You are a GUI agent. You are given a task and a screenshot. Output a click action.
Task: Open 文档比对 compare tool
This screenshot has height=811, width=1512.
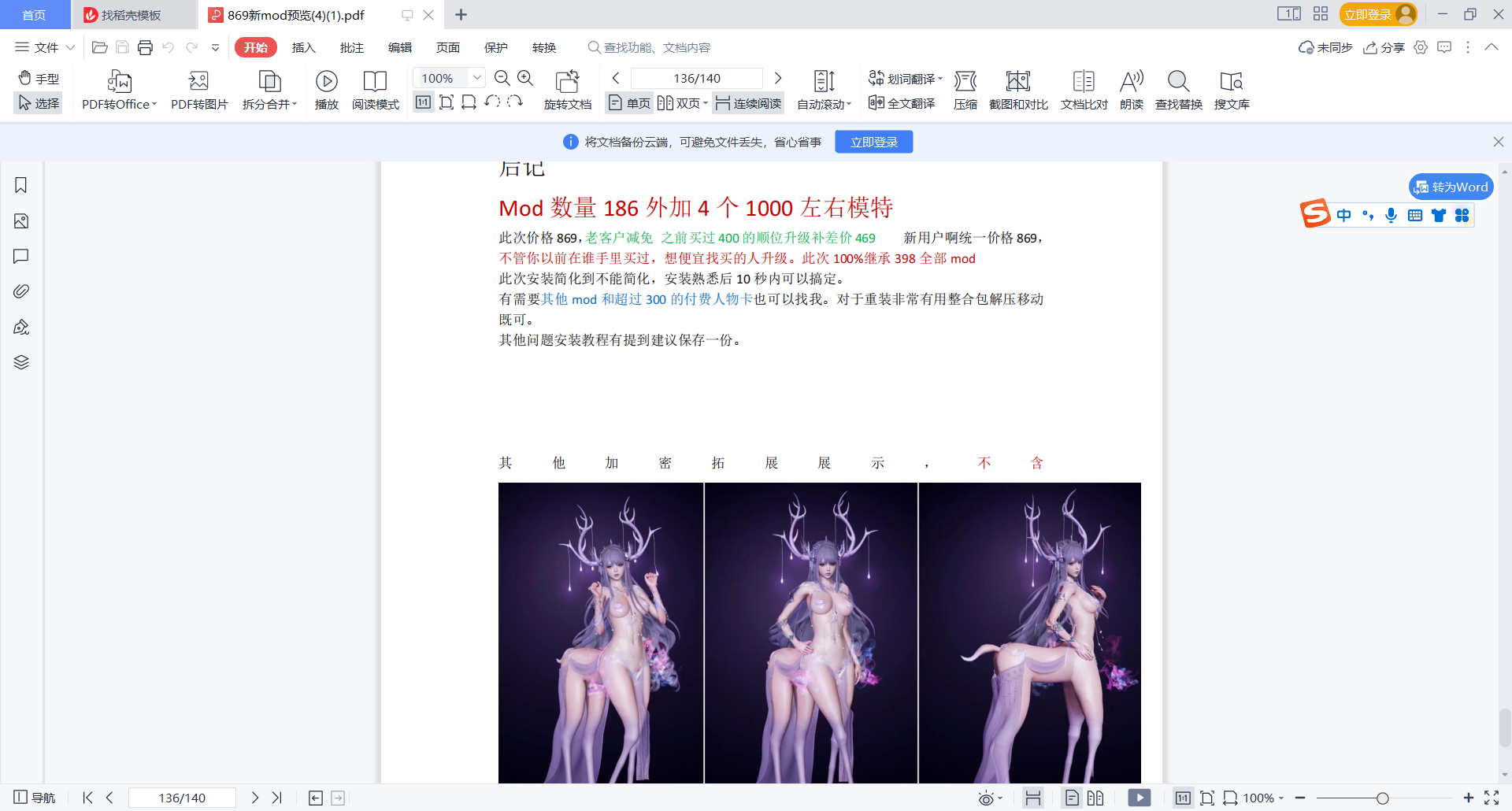[x=1084, y=91]
